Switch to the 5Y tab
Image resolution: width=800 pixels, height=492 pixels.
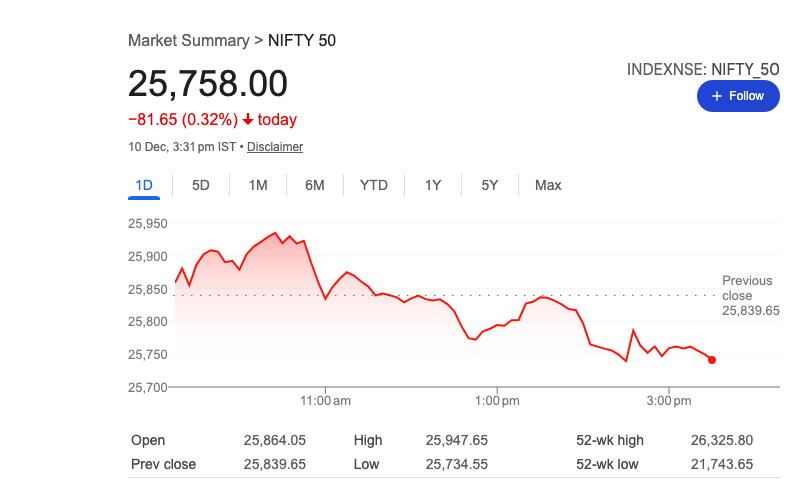489,185
